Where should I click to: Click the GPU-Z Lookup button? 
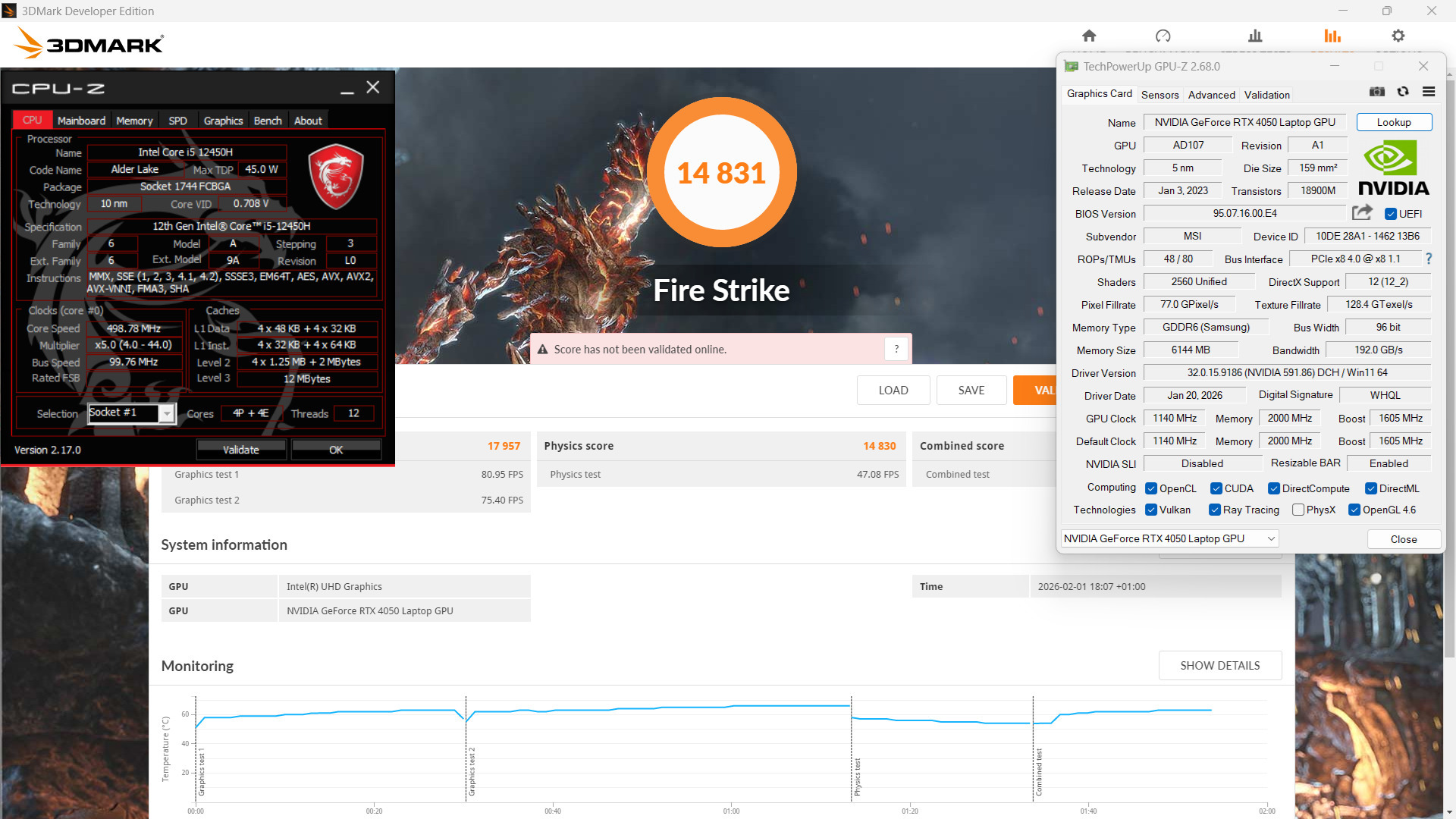click(1394, 122)
